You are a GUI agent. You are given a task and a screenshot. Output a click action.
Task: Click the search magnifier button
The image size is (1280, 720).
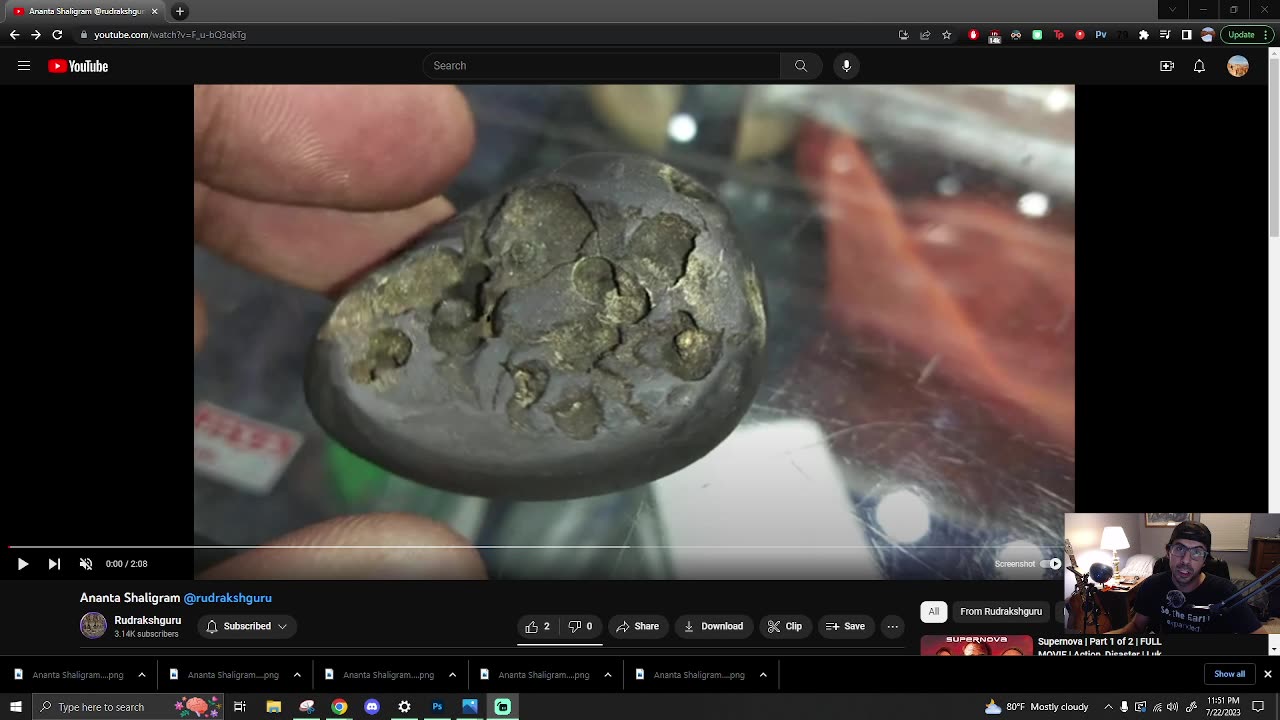click(x=801, y=66)
